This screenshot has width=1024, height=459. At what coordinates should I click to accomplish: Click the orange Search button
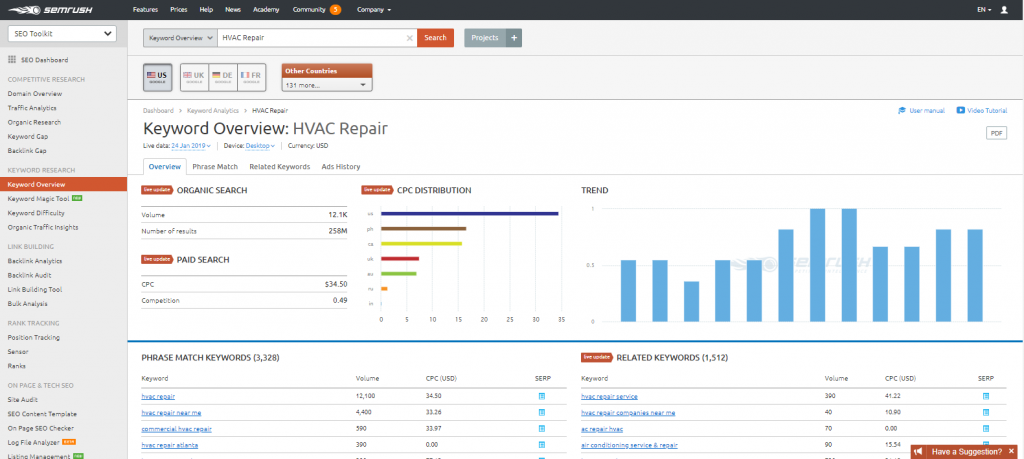(x=435, y=38)
